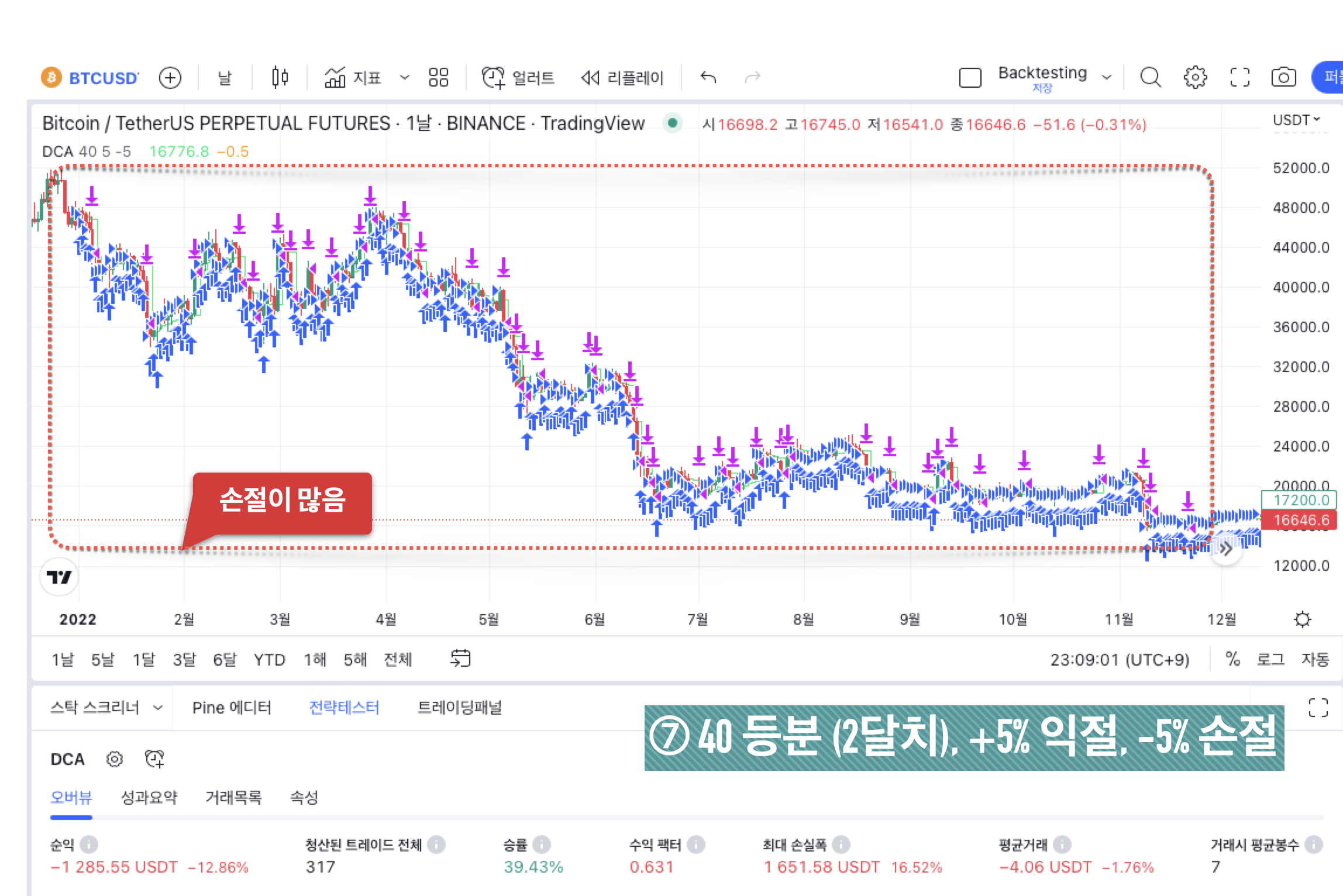Set chart range to YTD
The image size is (1343, 896).
click(x=270, y=659)
